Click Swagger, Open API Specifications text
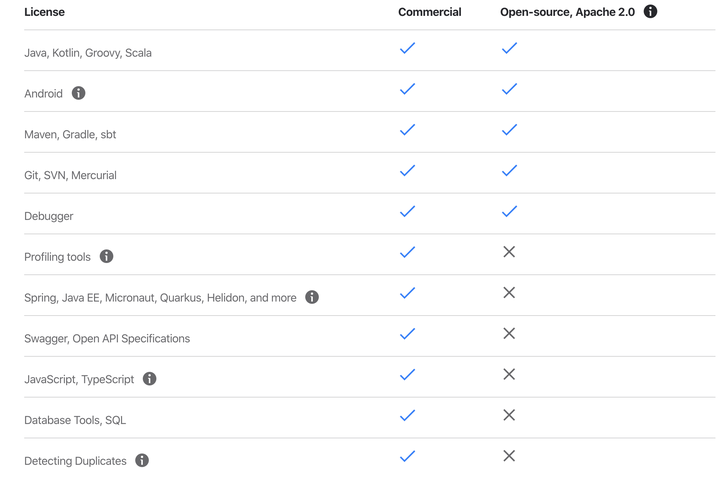 [107, 338]
